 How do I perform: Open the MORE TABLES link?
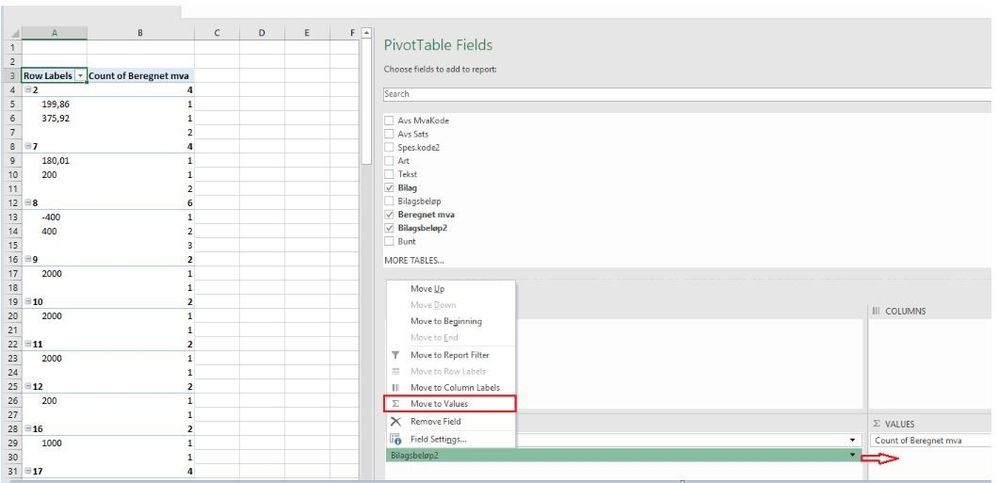[414, 260]
